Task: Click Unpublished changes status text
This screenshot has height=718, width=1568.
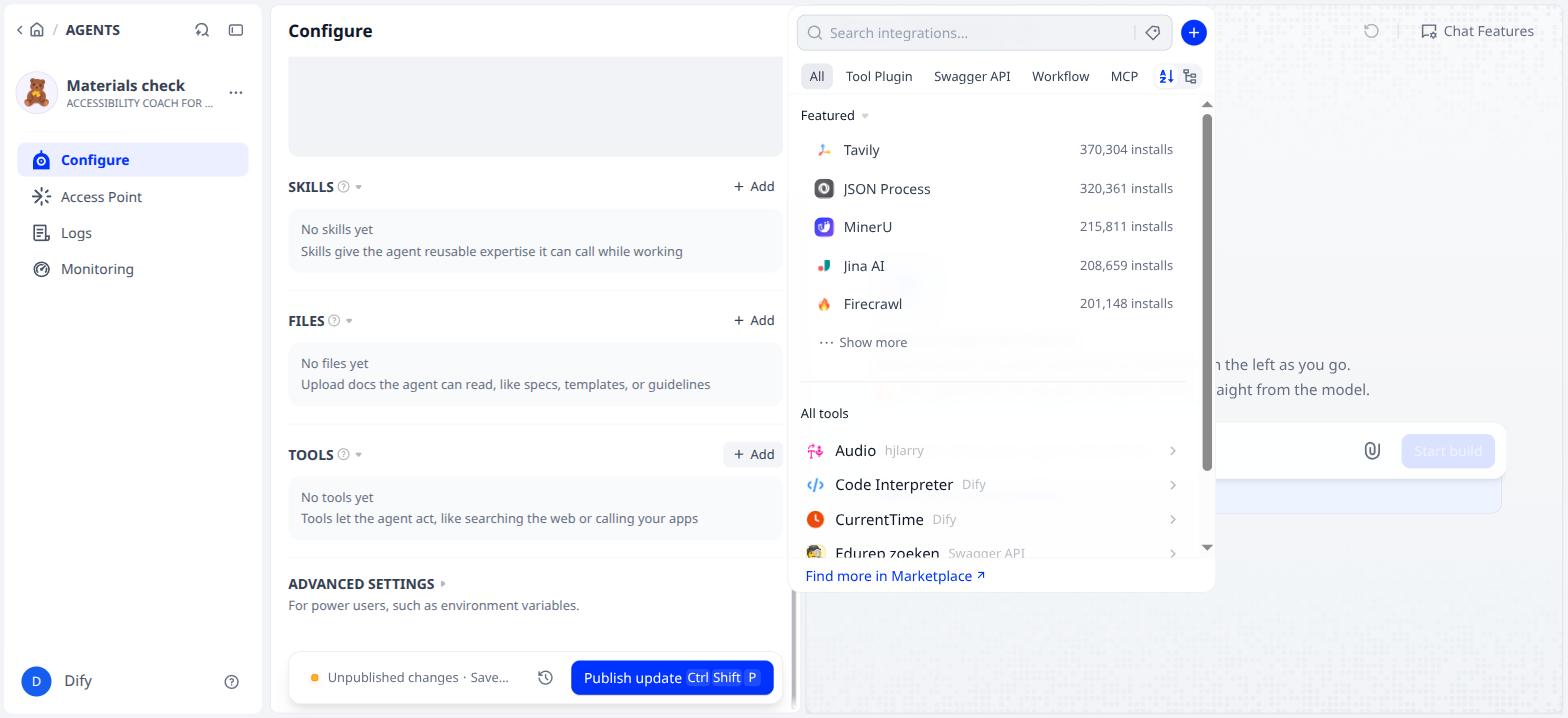Action: click(x=418, y=678)
